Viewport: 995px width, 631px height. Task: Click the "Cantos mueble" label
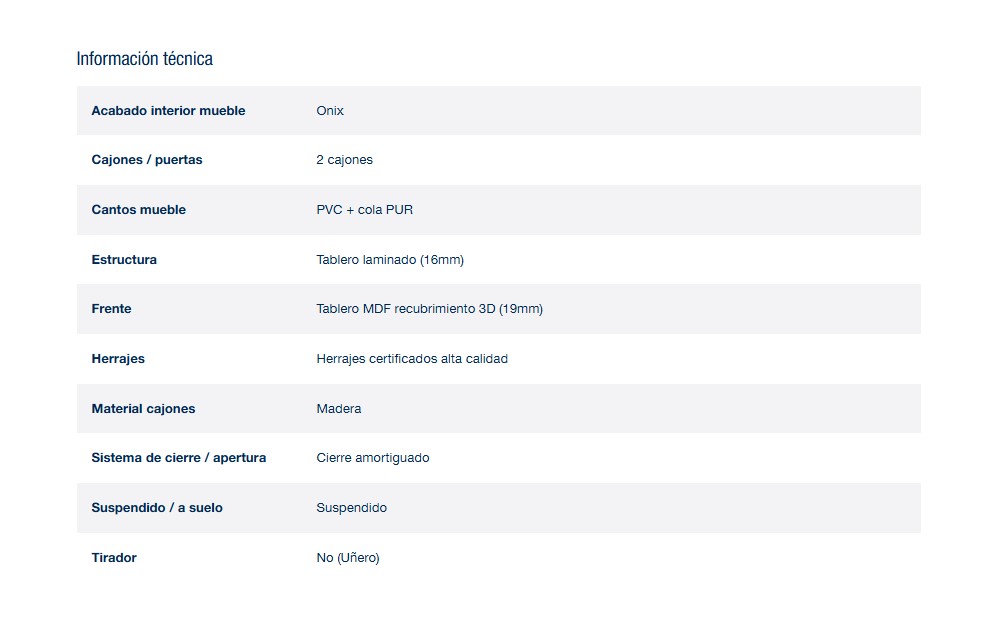coord(138,210)
